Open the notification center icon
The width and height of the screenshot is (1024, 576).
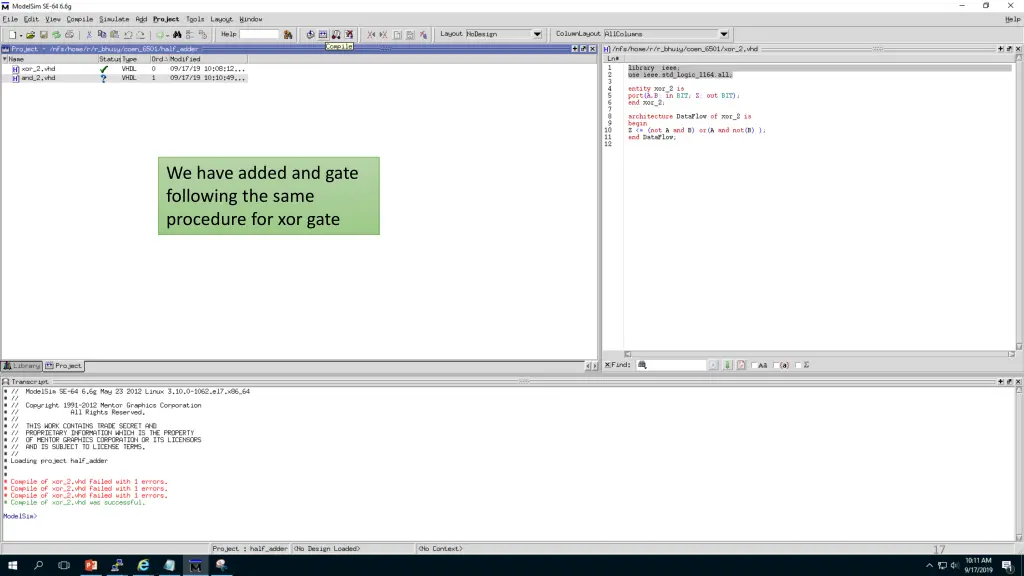[x=1007, y=566]
